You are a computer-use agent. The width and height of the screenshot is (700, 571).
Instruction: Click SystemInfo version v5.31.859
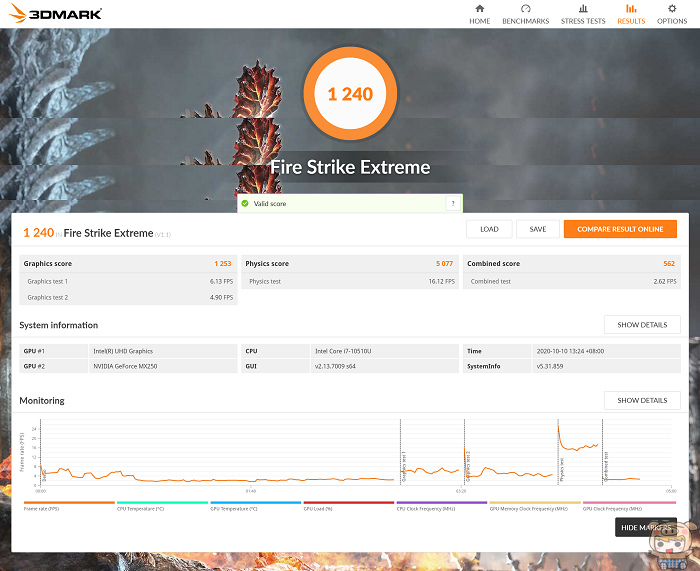(x=550, y=366)
